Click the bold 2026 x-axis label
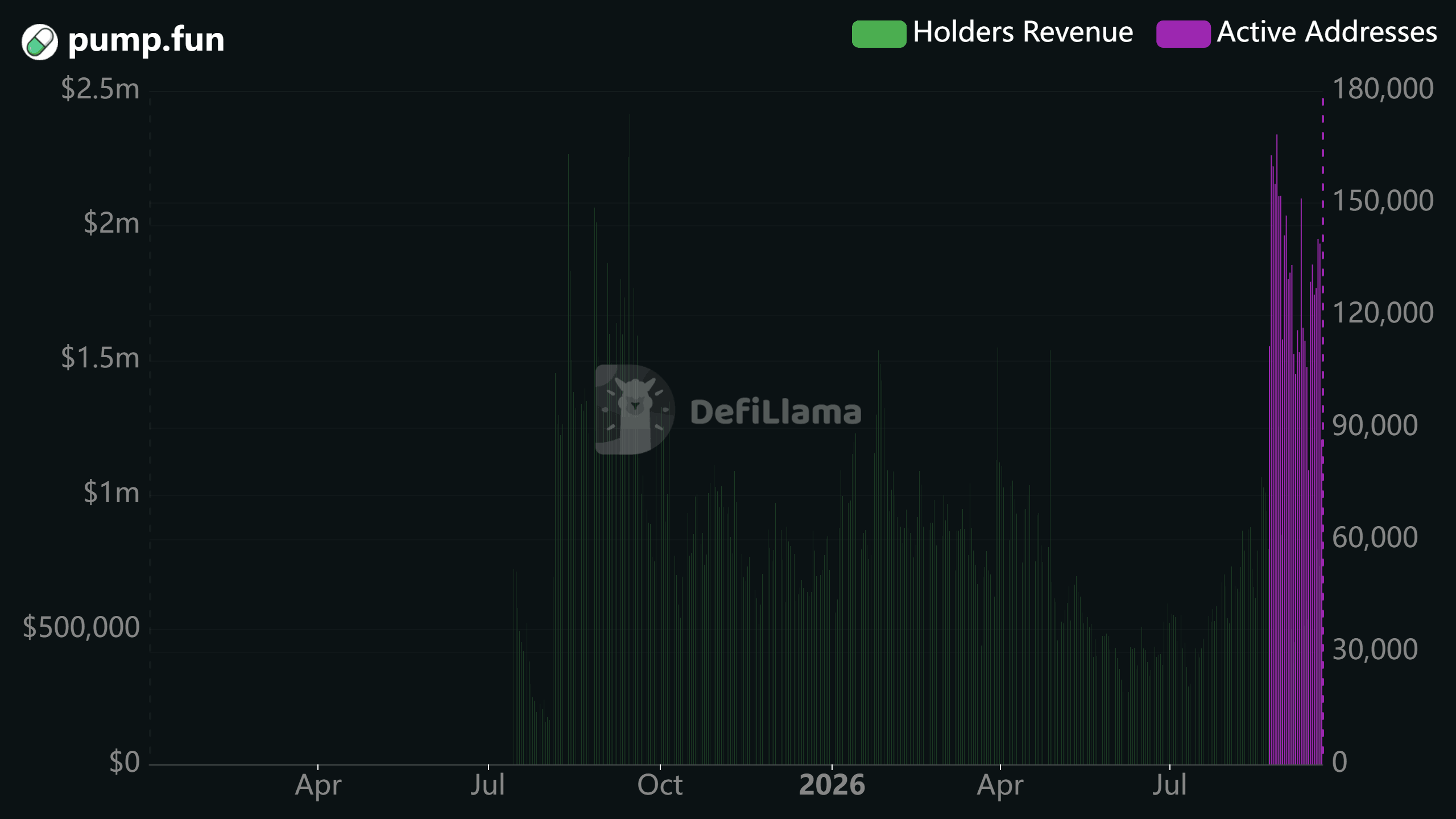 [x=832, y=785]
